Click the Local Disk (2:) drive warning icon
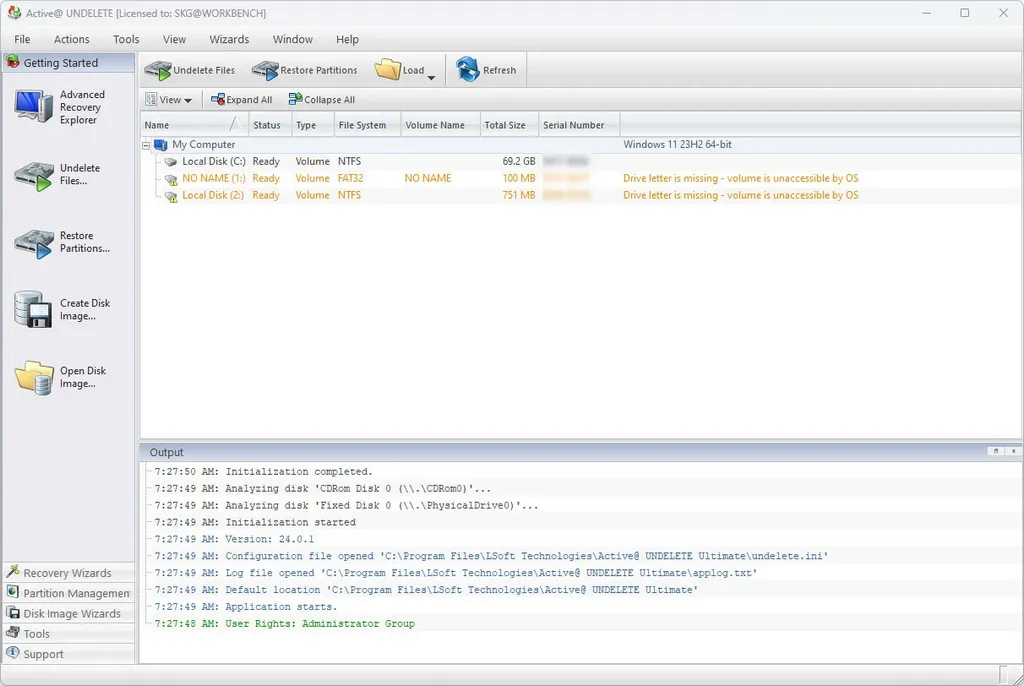 click(x=171, y=196)
